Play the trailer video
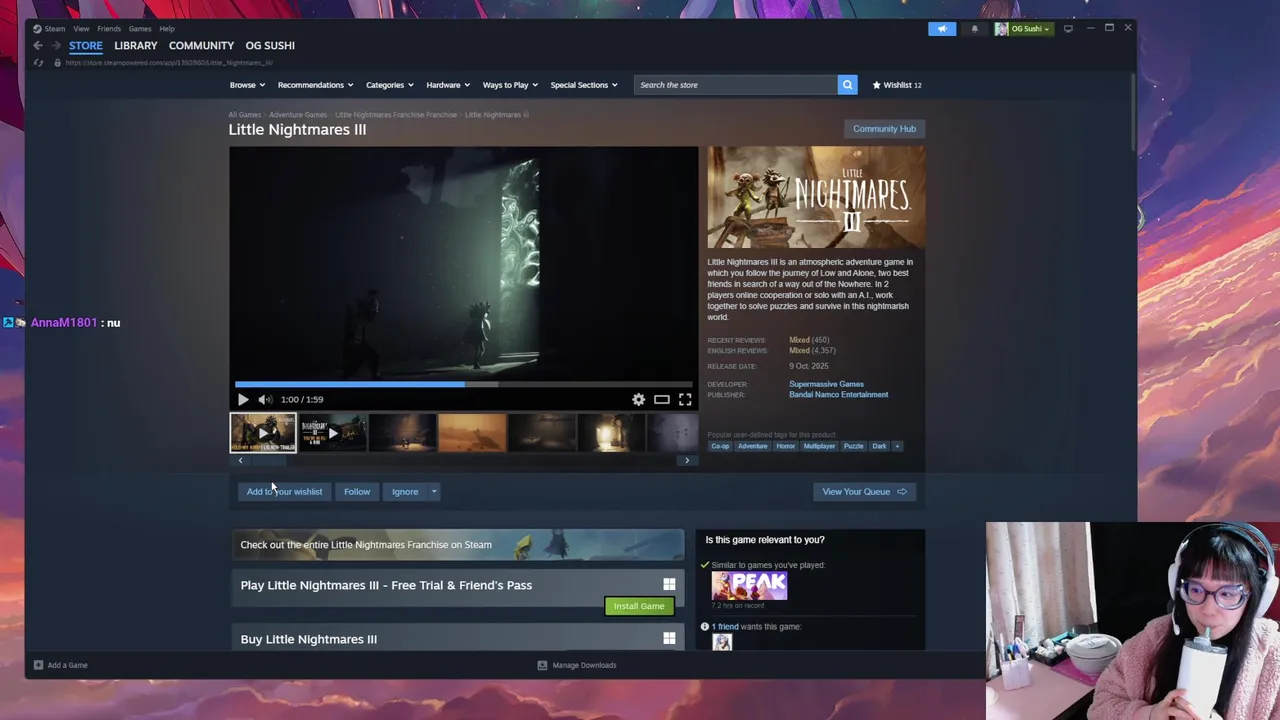This screenshot has height=720, width=1280. point(243,399)
